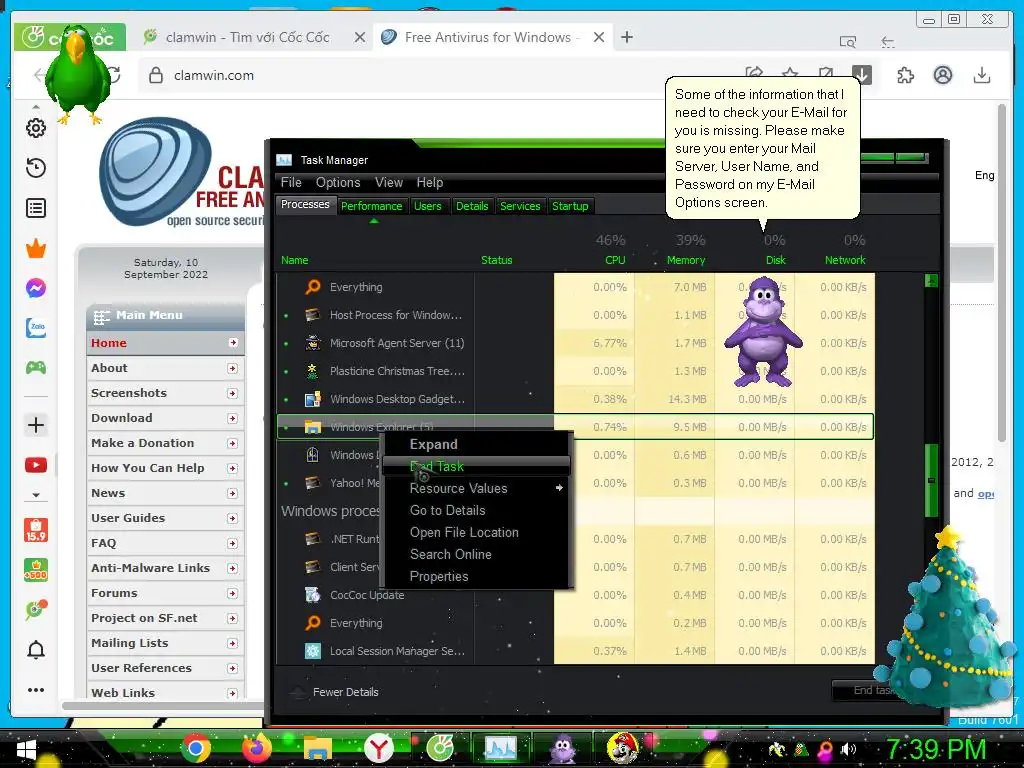Open browser settings gear in sidebar
Image resolution: width=1024 pixels, height=768 pixels.
36,128
